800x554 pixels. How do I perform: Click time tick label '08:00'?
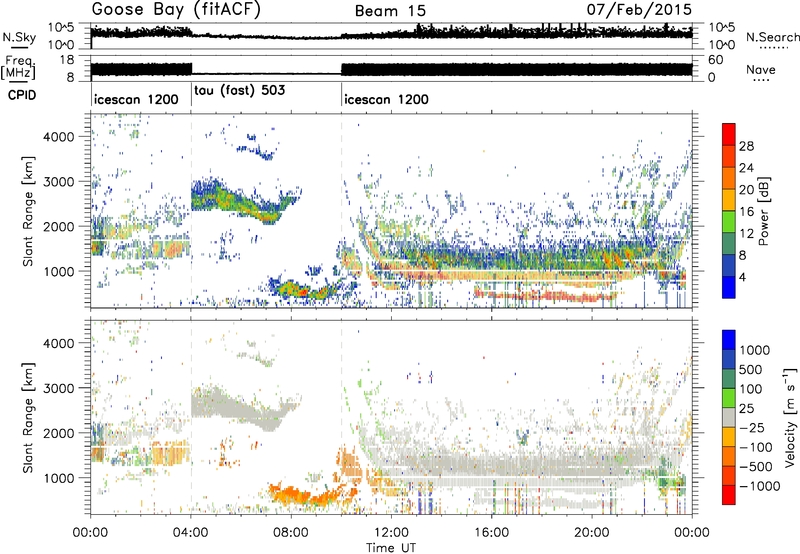point(291,533)
